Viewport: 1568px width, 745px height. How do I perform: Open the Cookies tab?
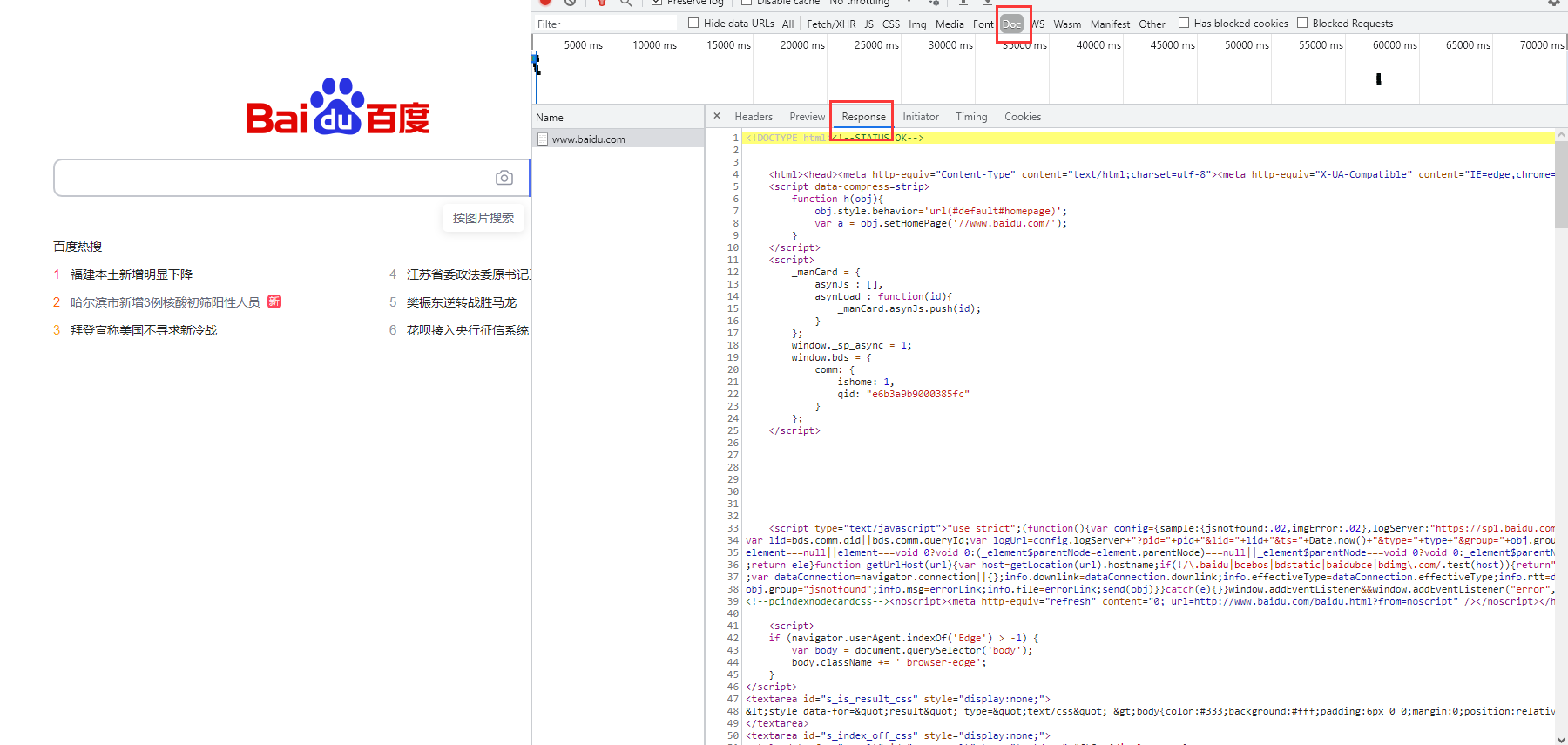[x=1023, y=117]
